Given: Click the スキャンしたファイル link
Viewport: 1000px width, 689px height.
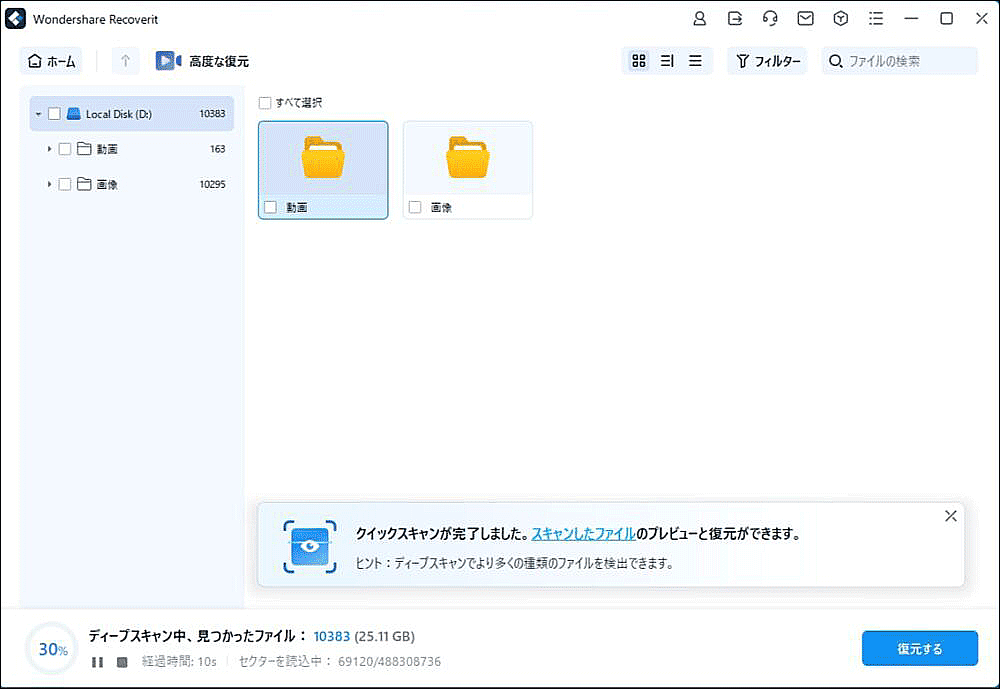Looking at the screenshot, I should (585, 534).
